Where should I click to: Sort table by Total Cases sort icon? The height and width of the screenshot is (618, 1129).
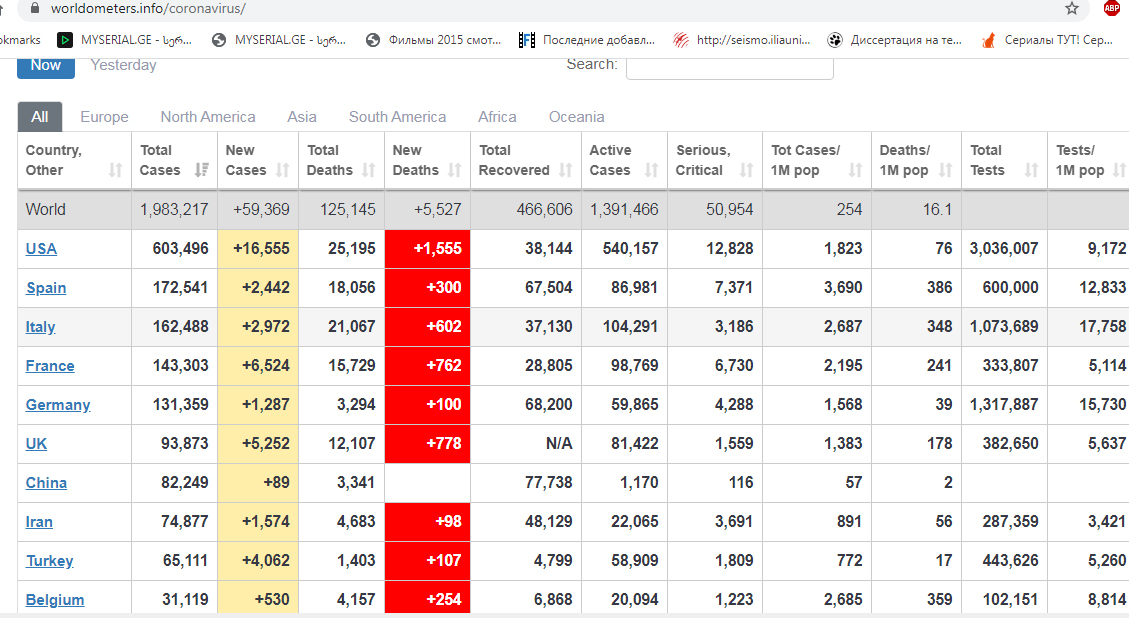click(203, 171)
